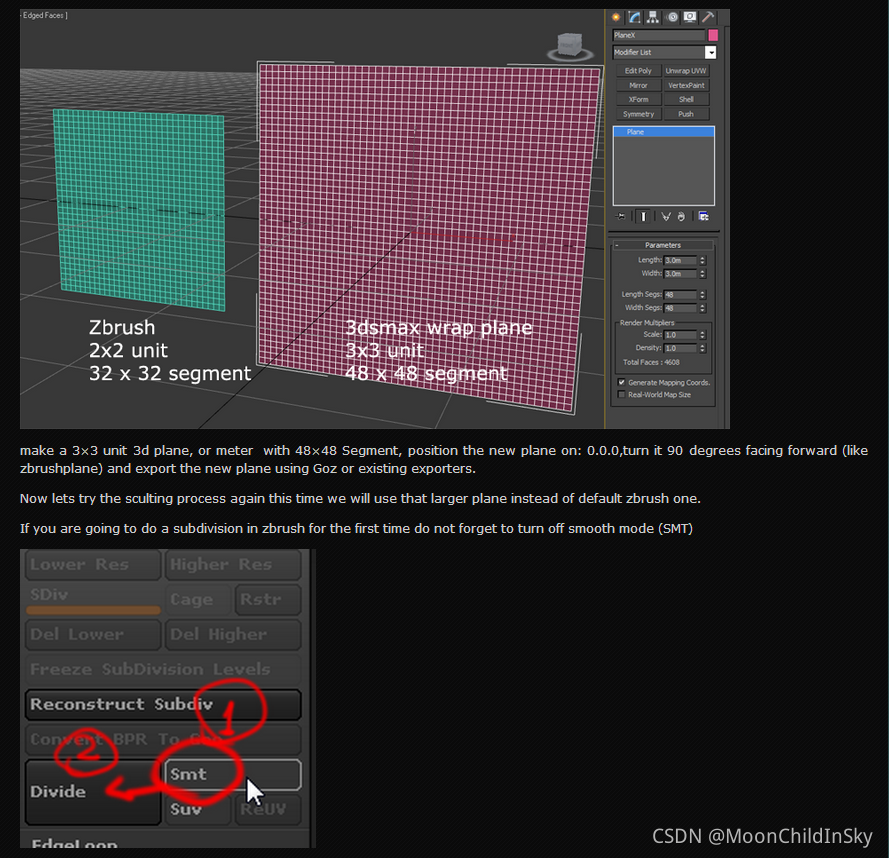Click the Width Segs value field
Image resolution: width=889 pixels, height=858 pixels.
click(x=680, y=308)
